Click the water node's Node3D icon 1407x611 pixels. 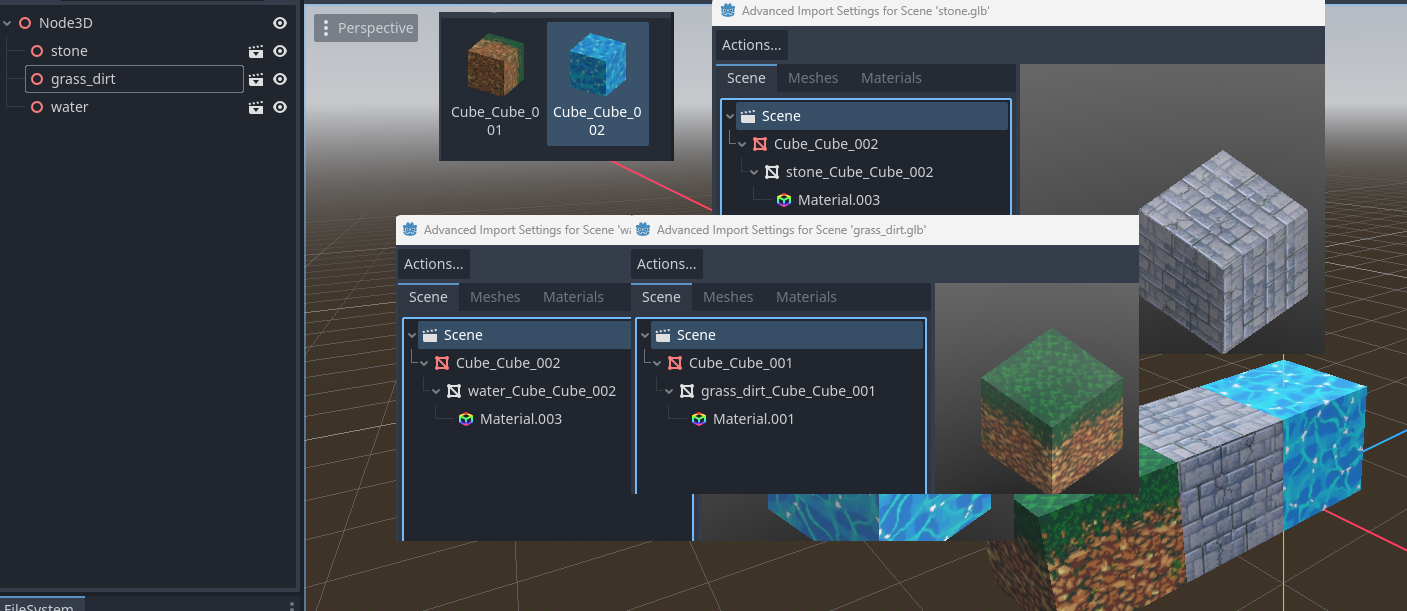(37, 107)
